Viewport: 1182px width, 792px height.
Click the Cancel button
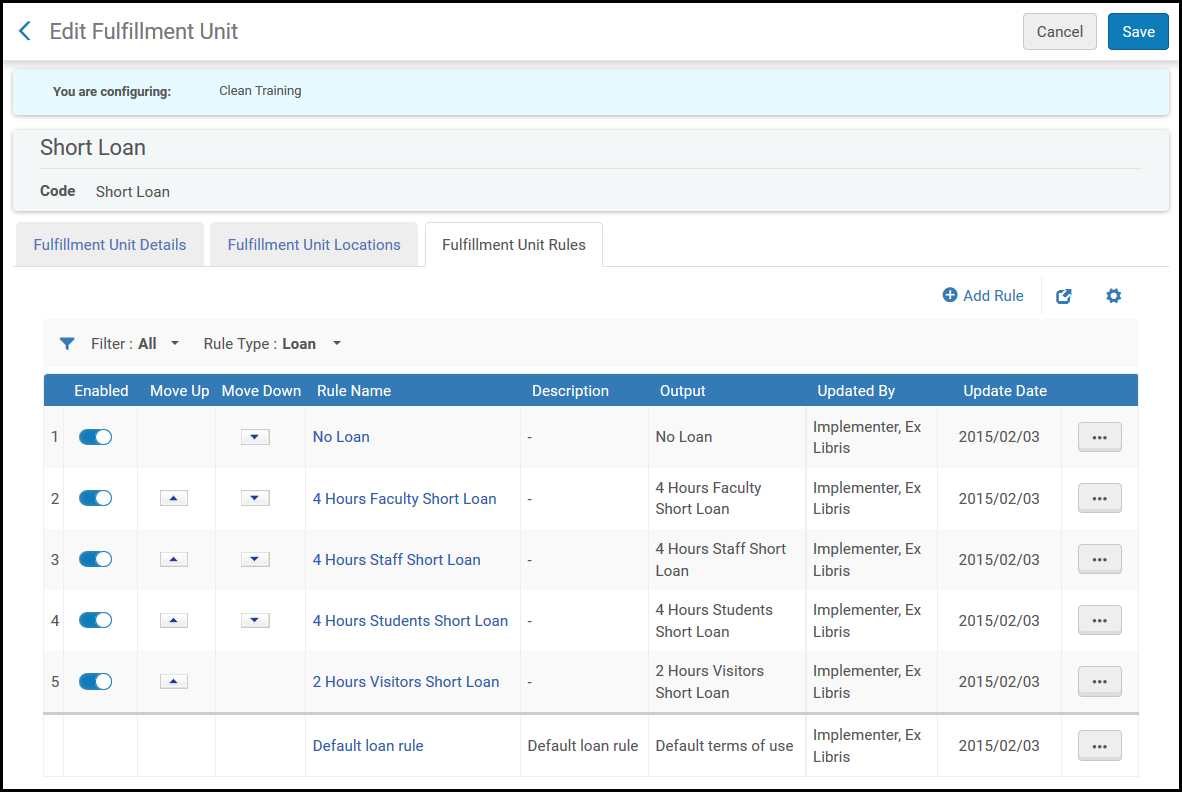[1059, 32]
